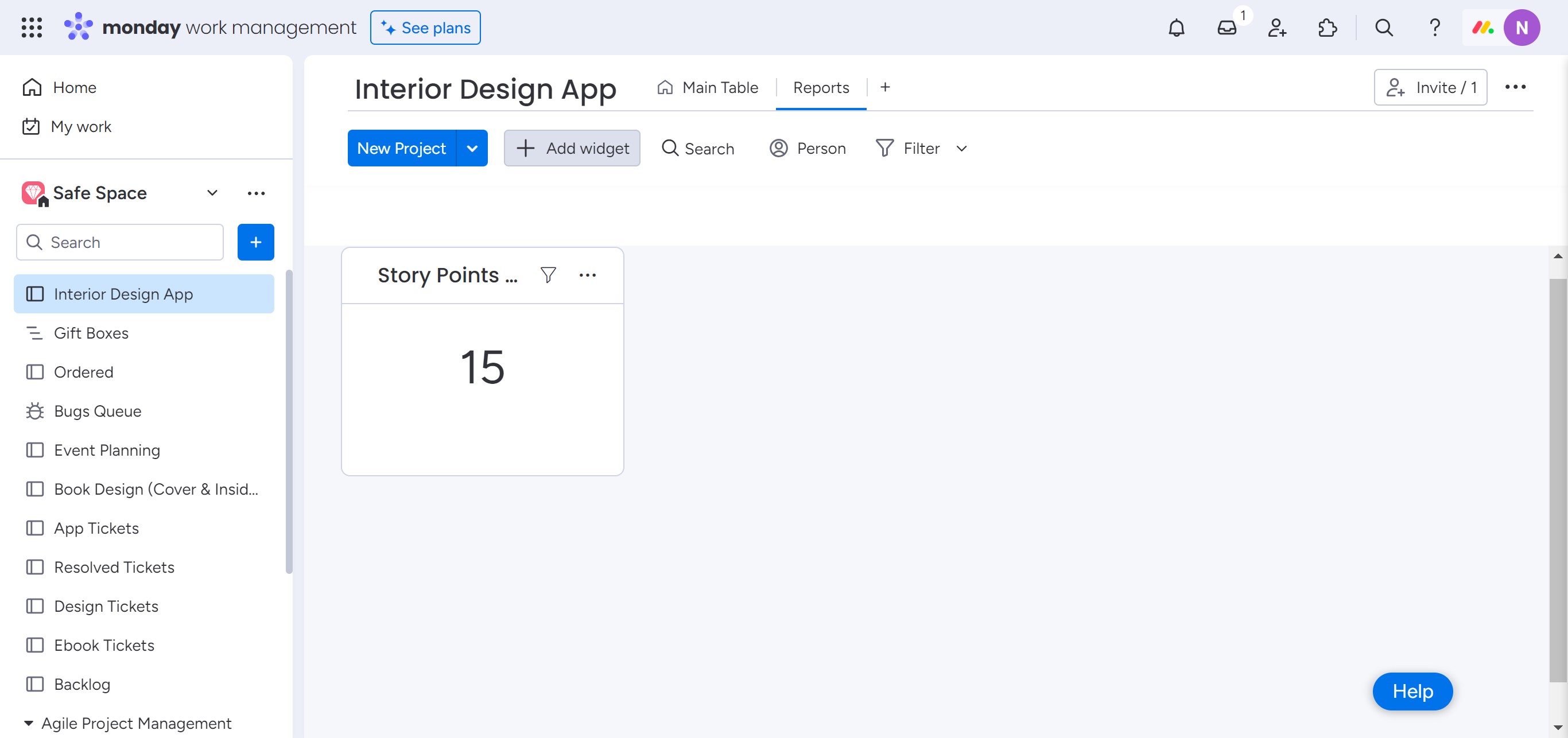Open the inbox tray icon
This screenshot has height=738, width=1568.
(1227, 28)
